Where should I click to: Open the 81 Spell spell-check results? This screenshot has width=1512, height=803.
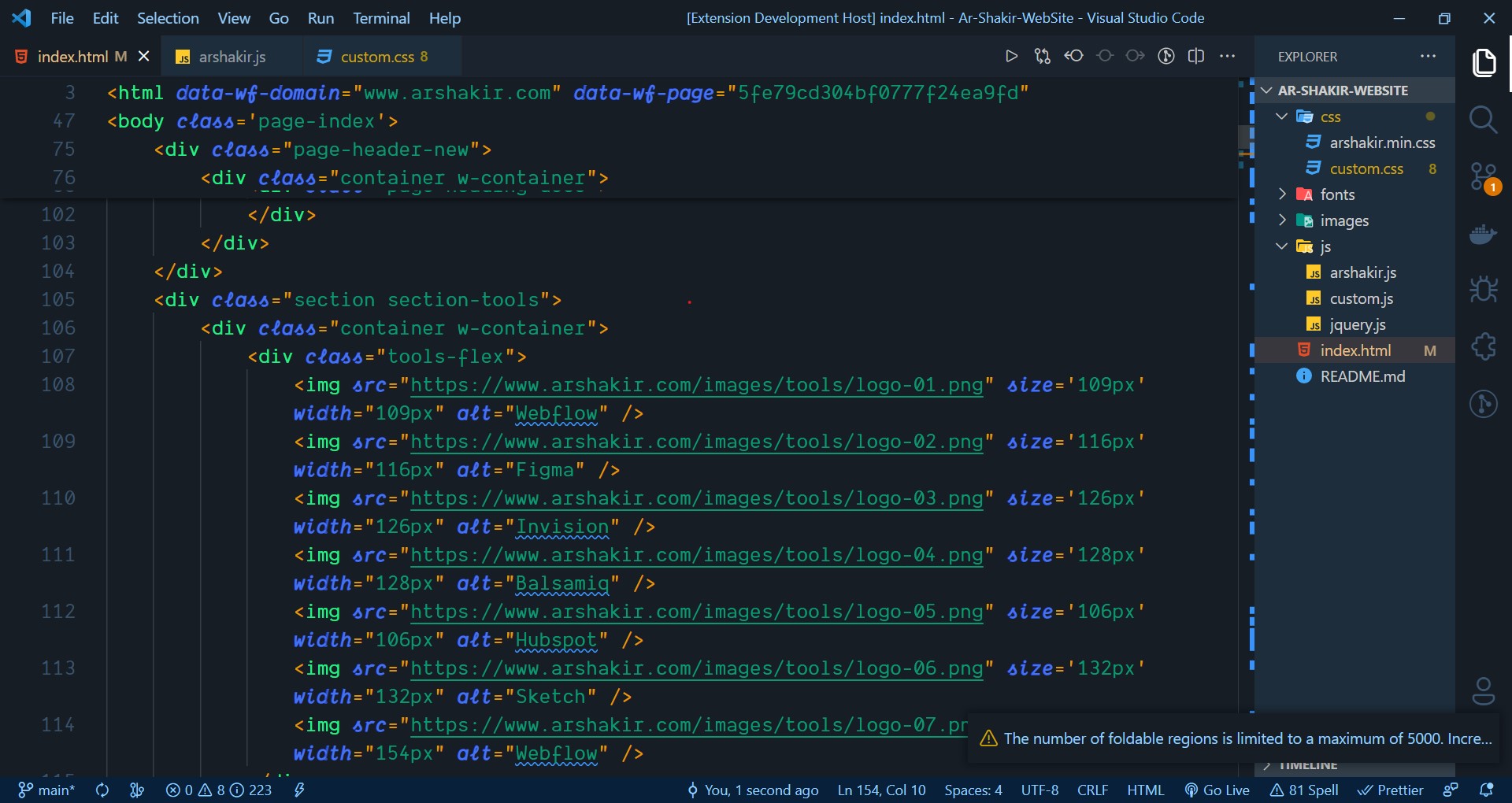(1304, 790)
